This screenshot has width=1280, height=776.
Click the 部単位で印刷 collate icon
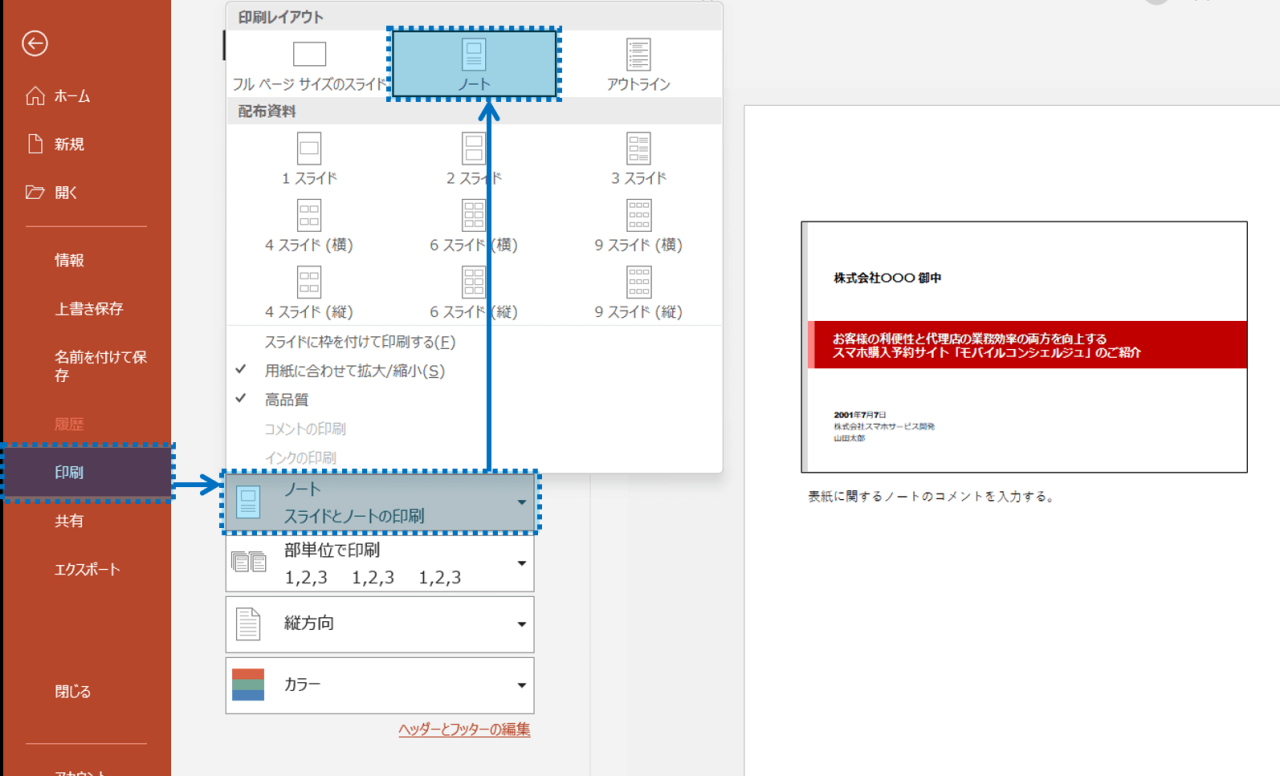click(248, 562)
